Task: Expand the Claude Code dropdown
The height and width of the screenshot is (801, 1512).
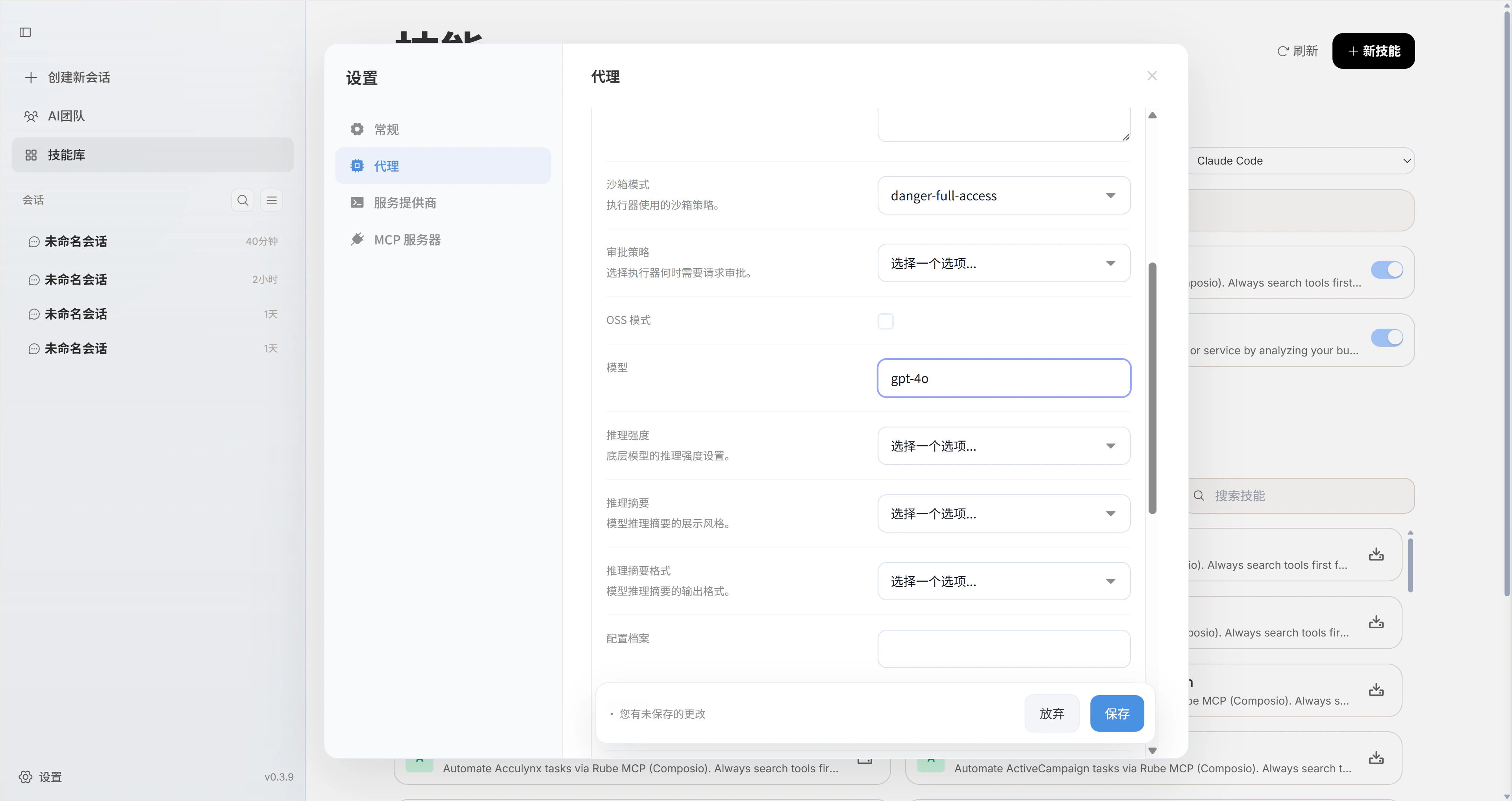Action: click(x=1302, y=160)
